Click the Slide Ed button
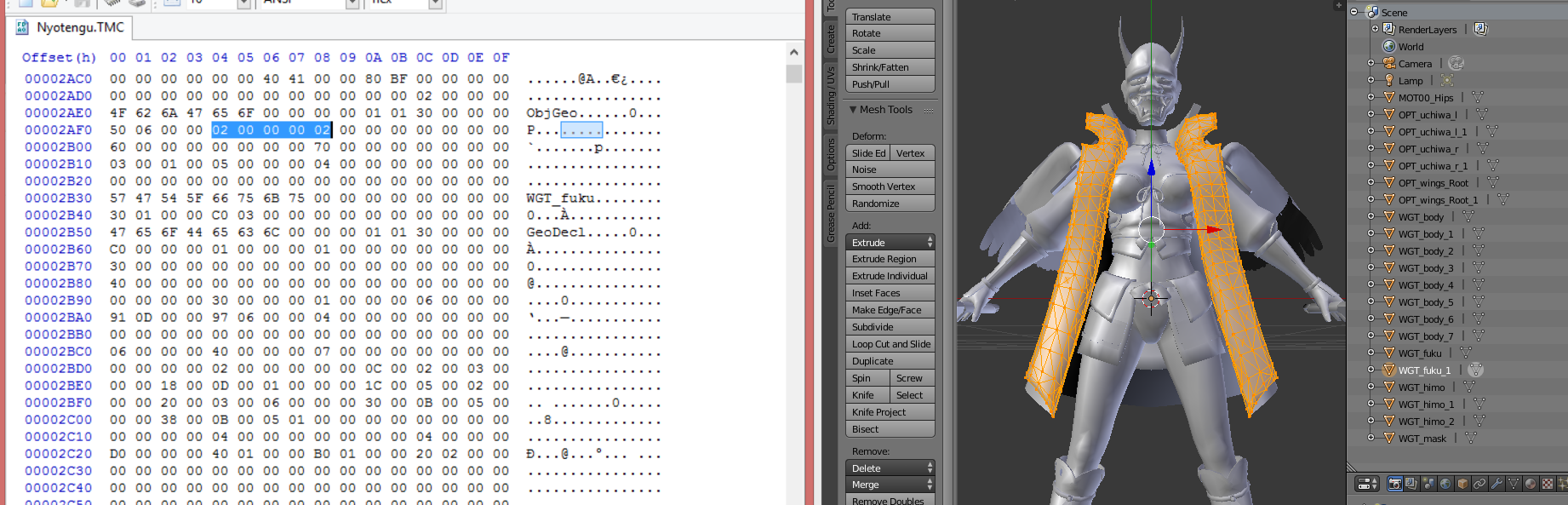This screenshot has width=1568, height=505. tap(867, 152)
